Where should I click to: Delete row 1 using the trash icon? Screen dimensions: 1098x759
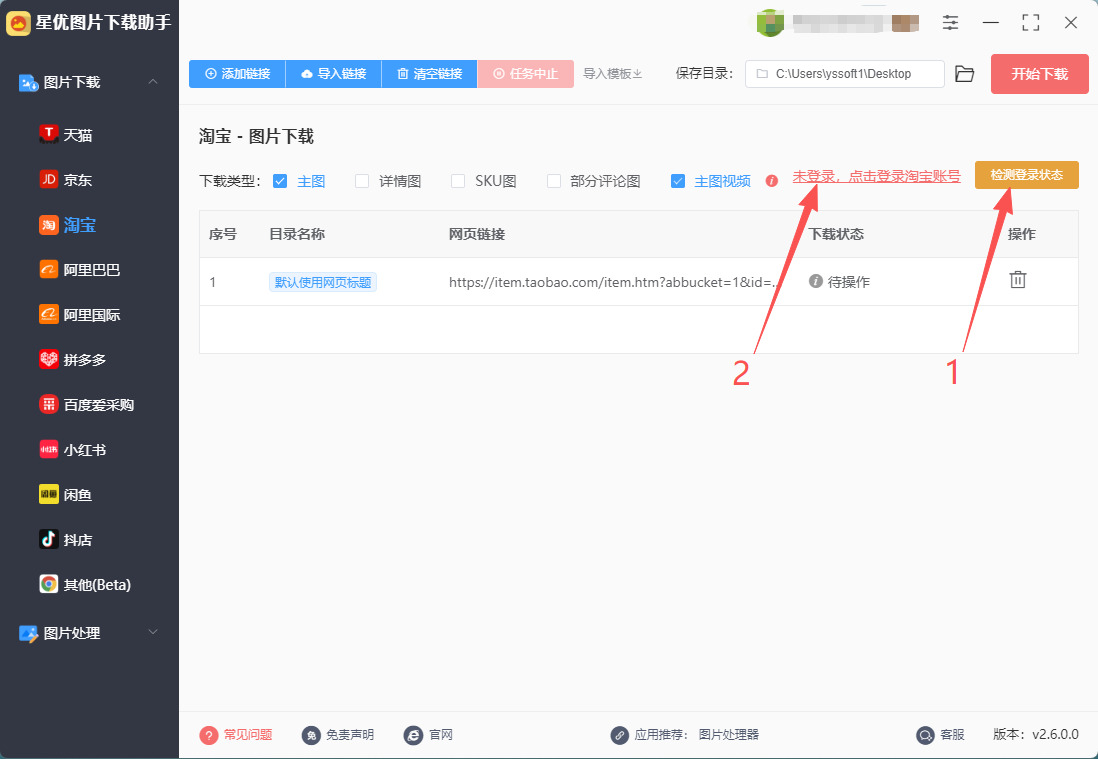click(1017, 279)
